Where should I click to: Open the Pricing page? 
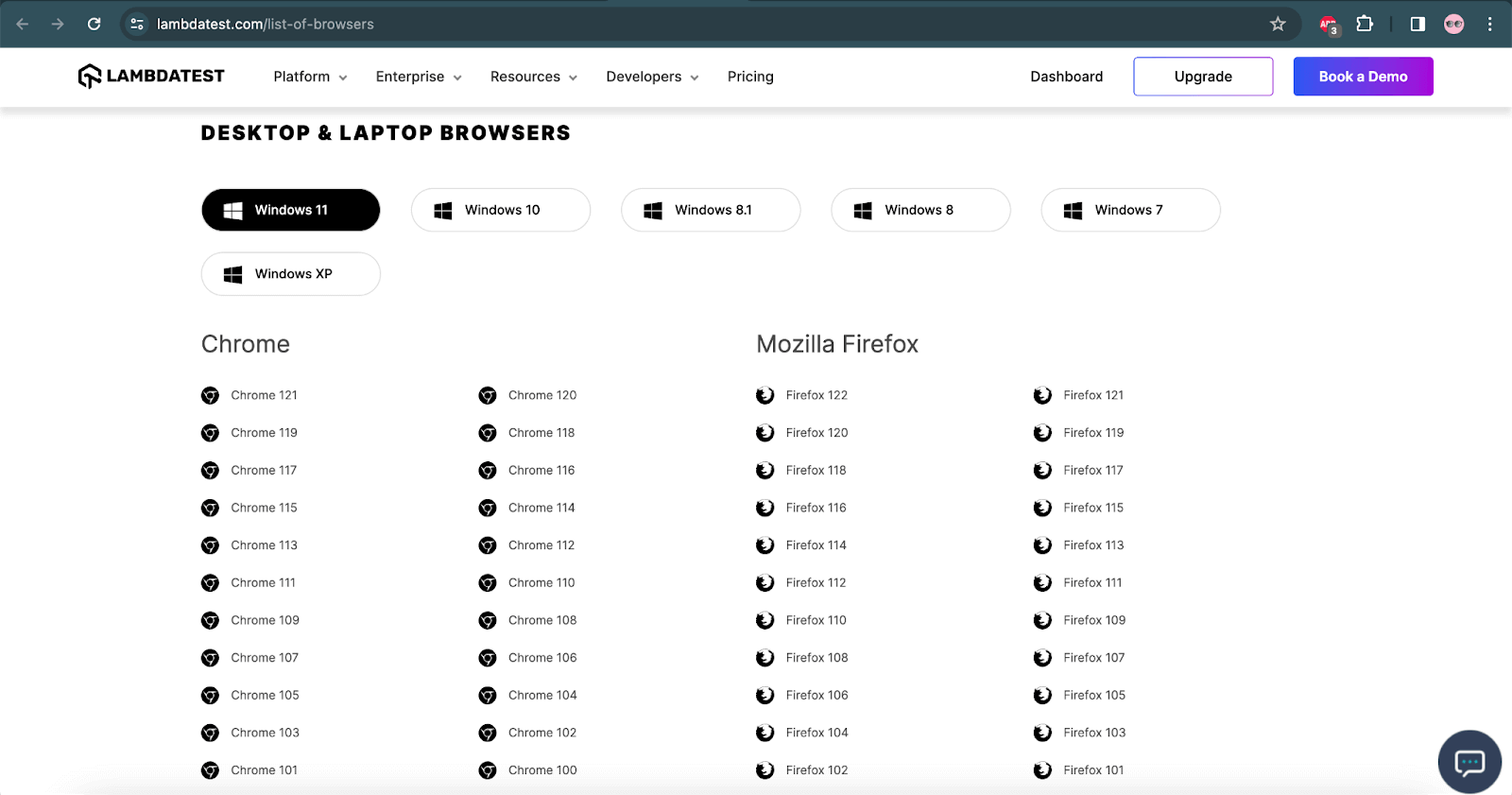750,77
